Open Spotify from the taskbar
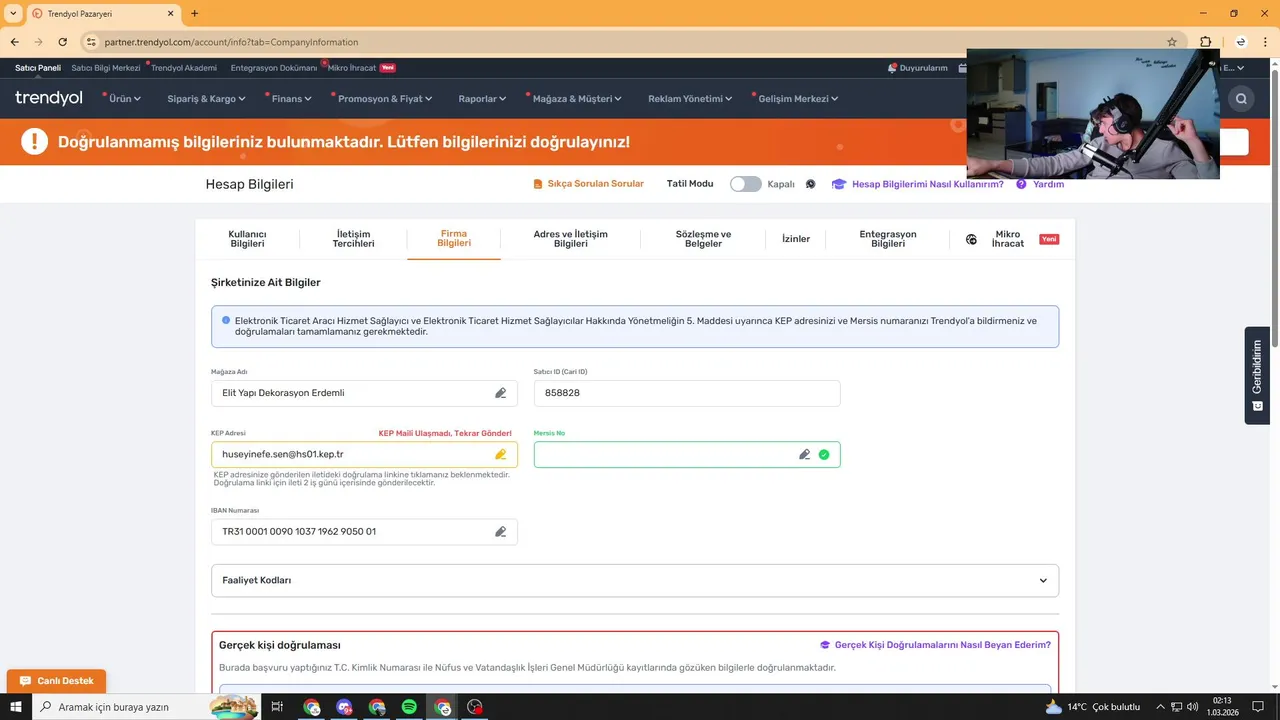 409,707
